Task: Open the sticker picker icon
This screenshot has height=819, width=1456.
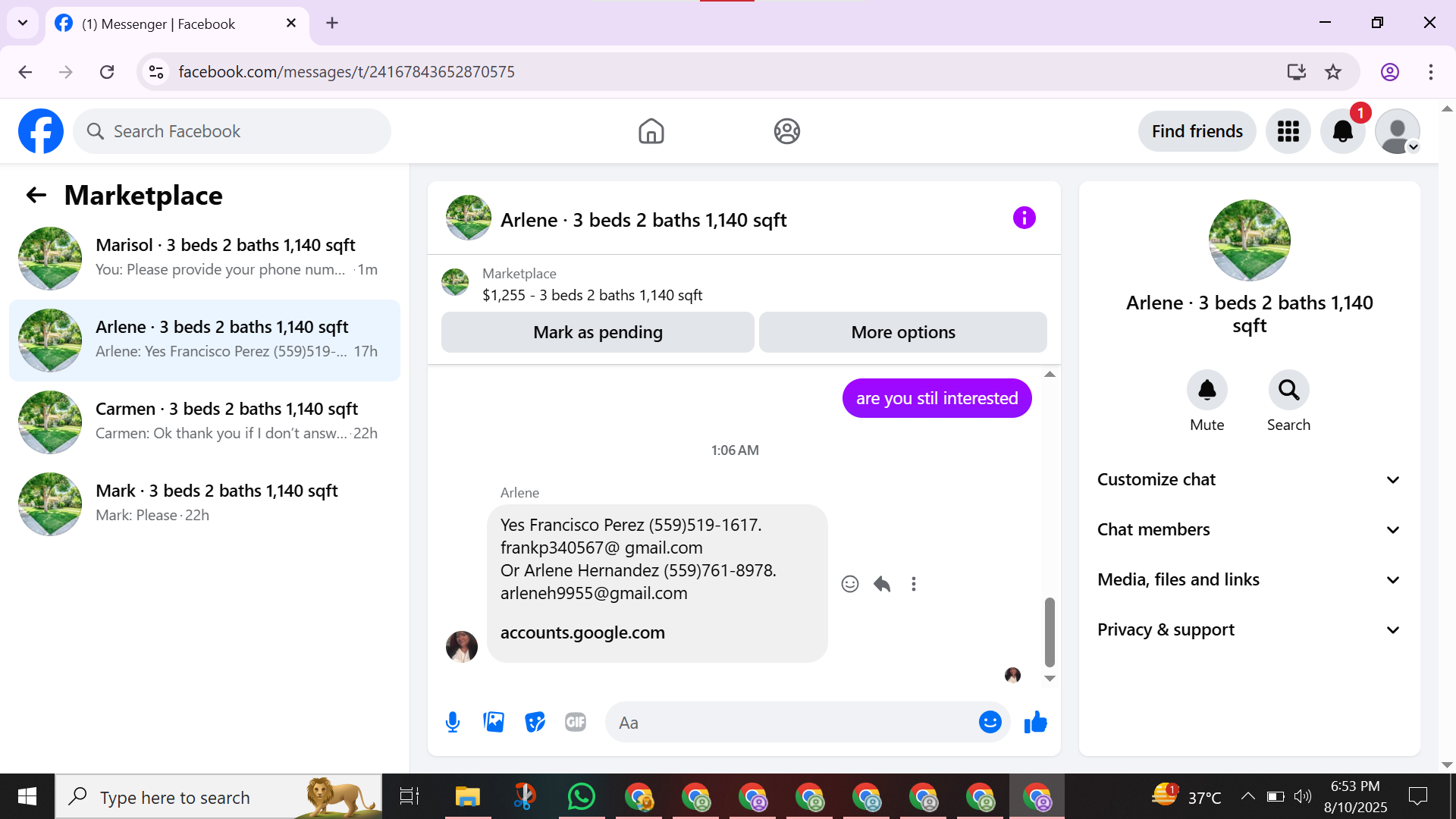Action: pos(535,722)
